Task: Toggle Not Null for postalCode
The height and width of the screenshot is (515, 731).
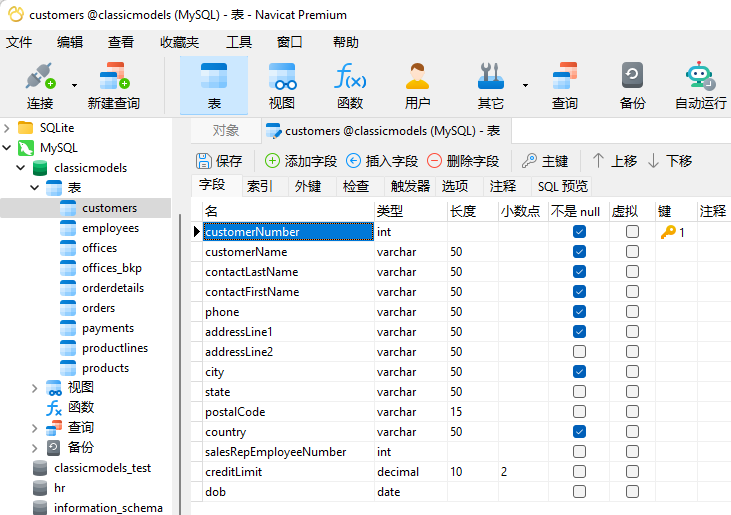Action: coord(579,412)
